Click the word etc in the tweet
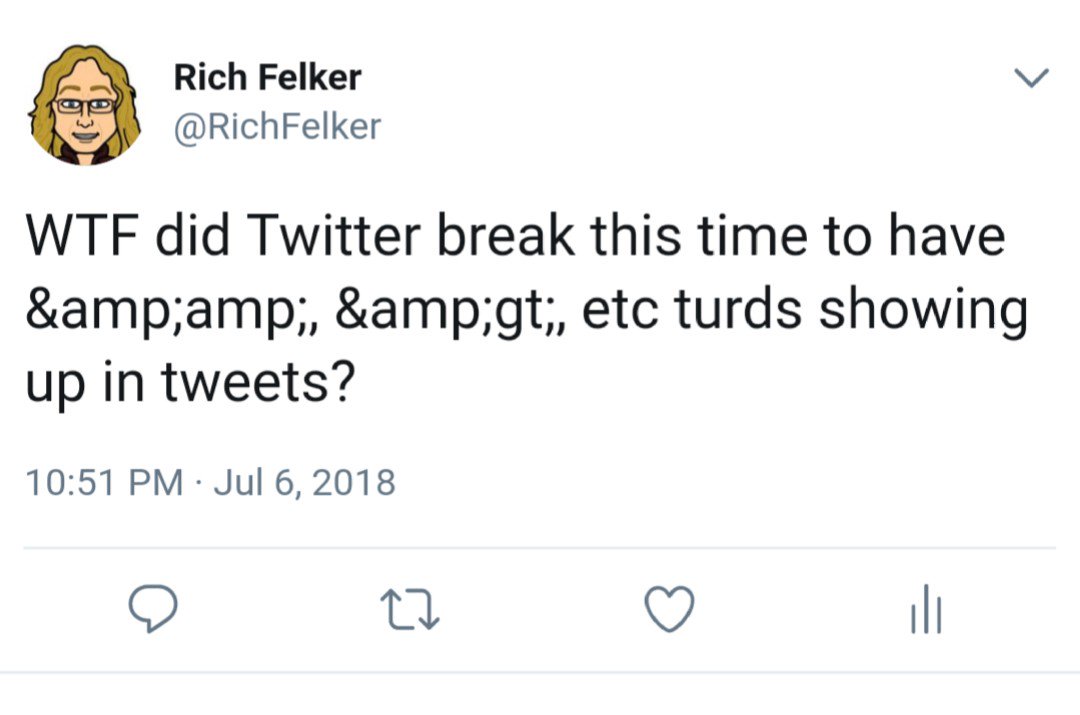 (x=618, y=311)
